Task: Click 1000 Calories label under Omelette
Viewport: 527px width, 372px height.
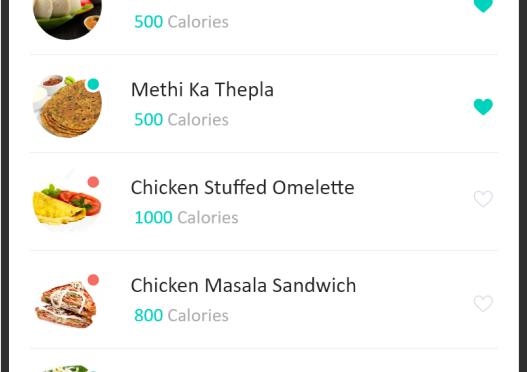Action: tap(186, 217)
